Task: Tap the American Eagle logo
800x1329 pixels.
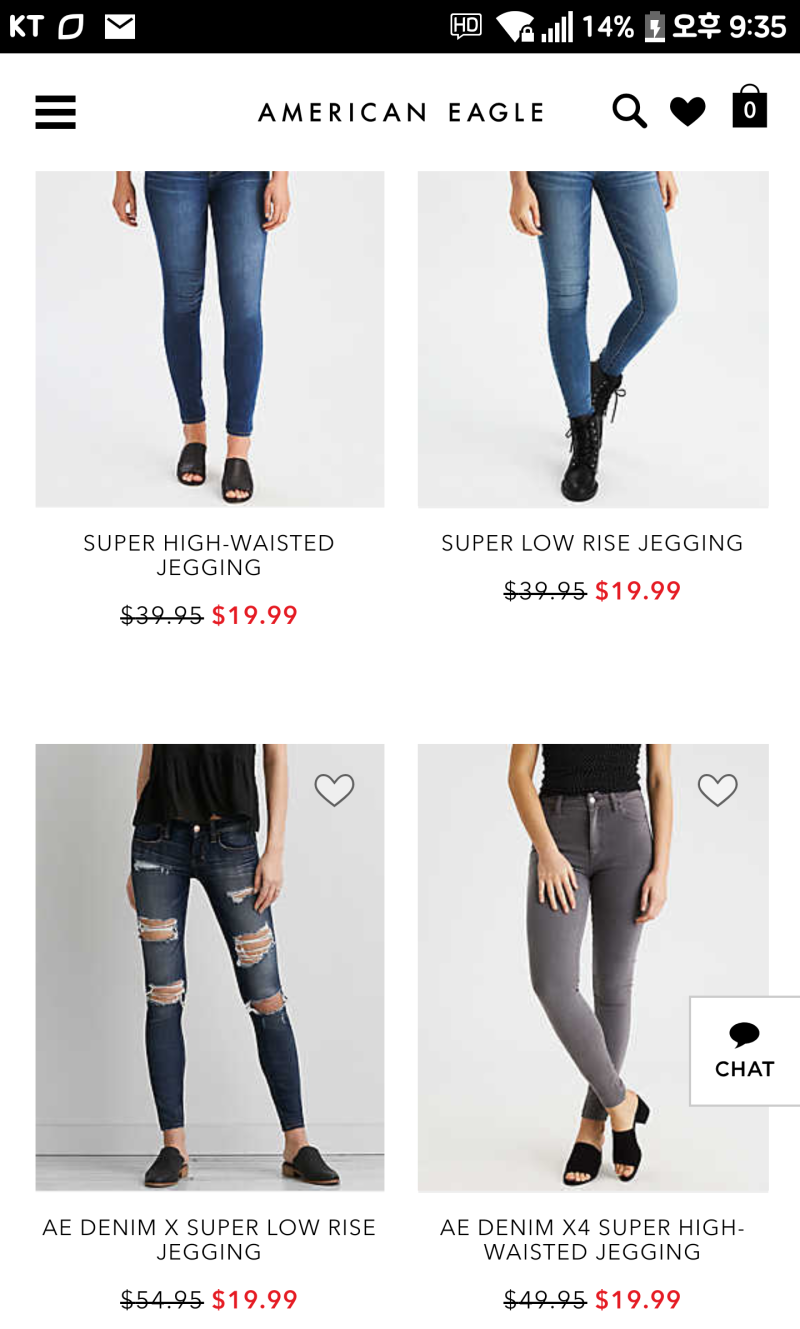Action: pos(401,112)
